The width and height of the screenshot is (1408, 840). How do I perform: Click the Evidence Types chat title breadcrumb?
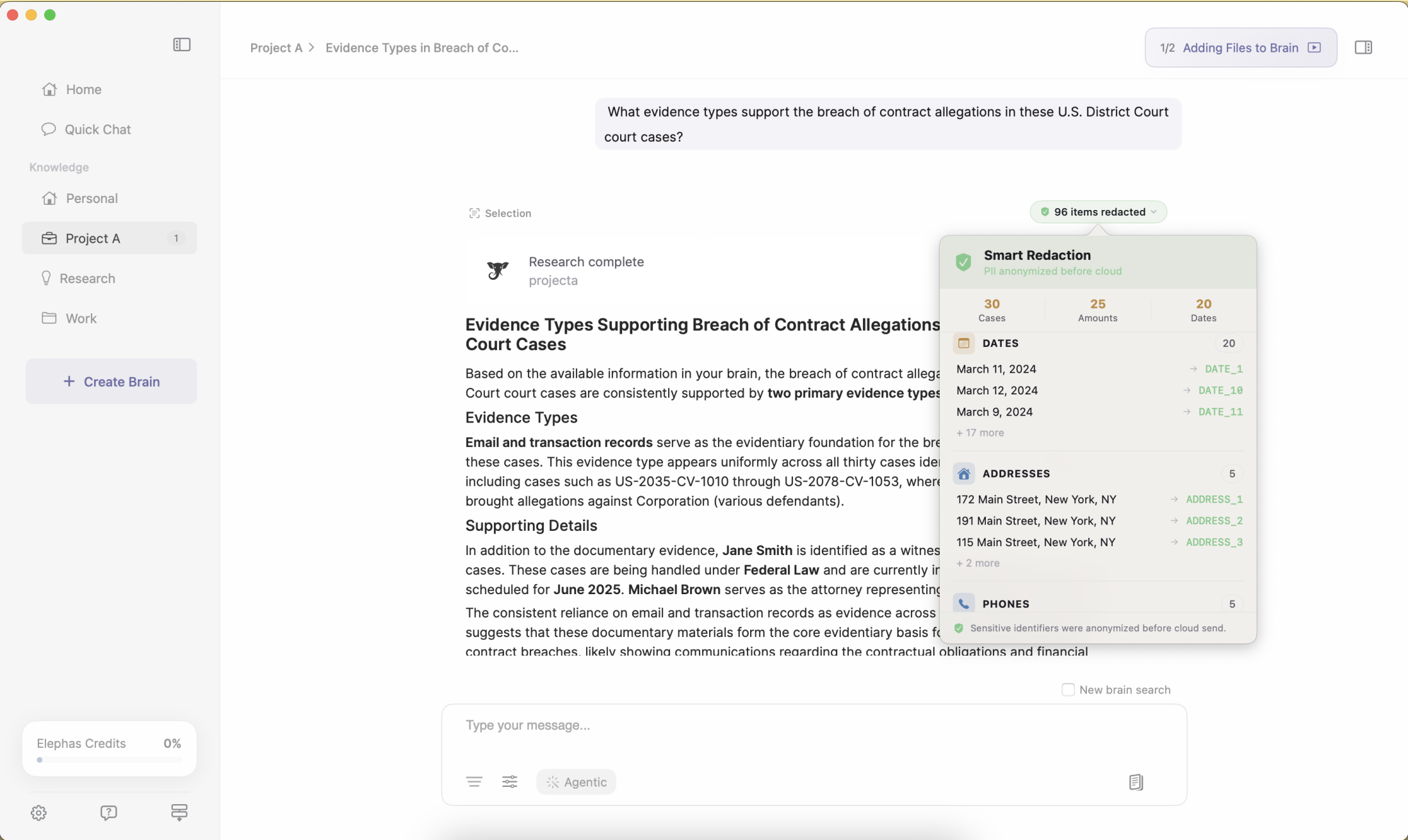[422, 48]
